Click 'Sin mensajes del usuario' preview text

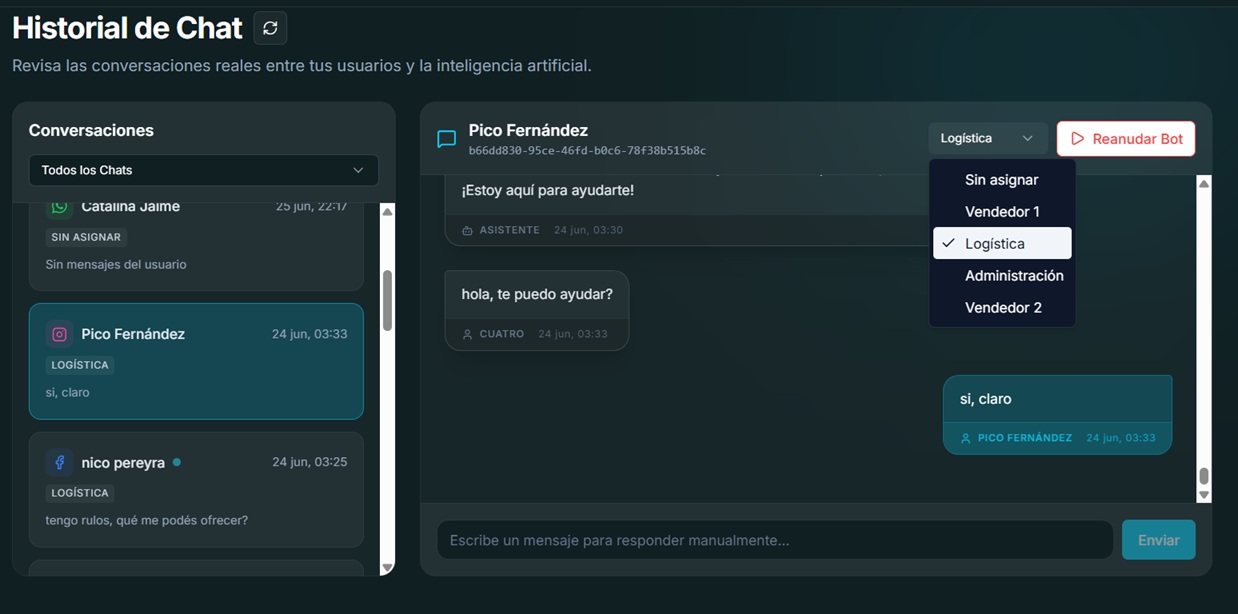(116, 264)
